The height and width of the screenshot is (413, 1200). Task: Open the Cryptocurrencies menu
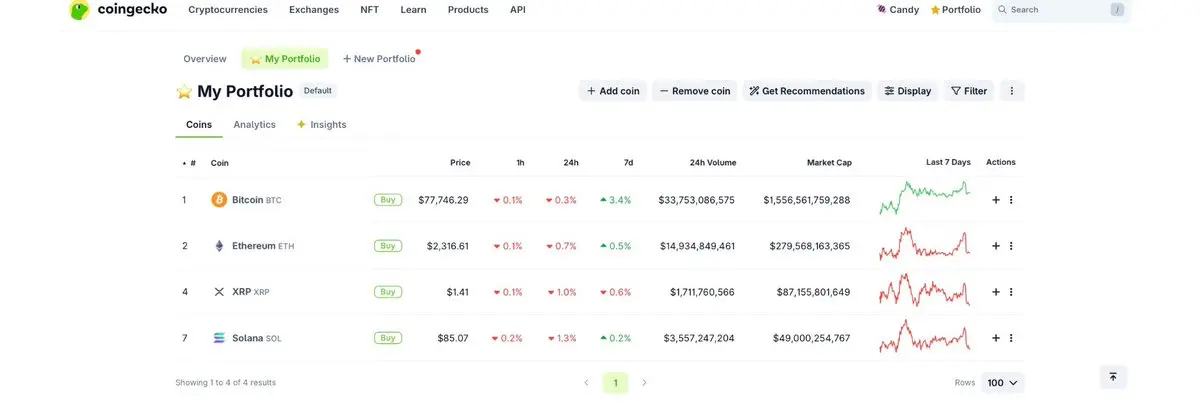[x=228, y=10]
